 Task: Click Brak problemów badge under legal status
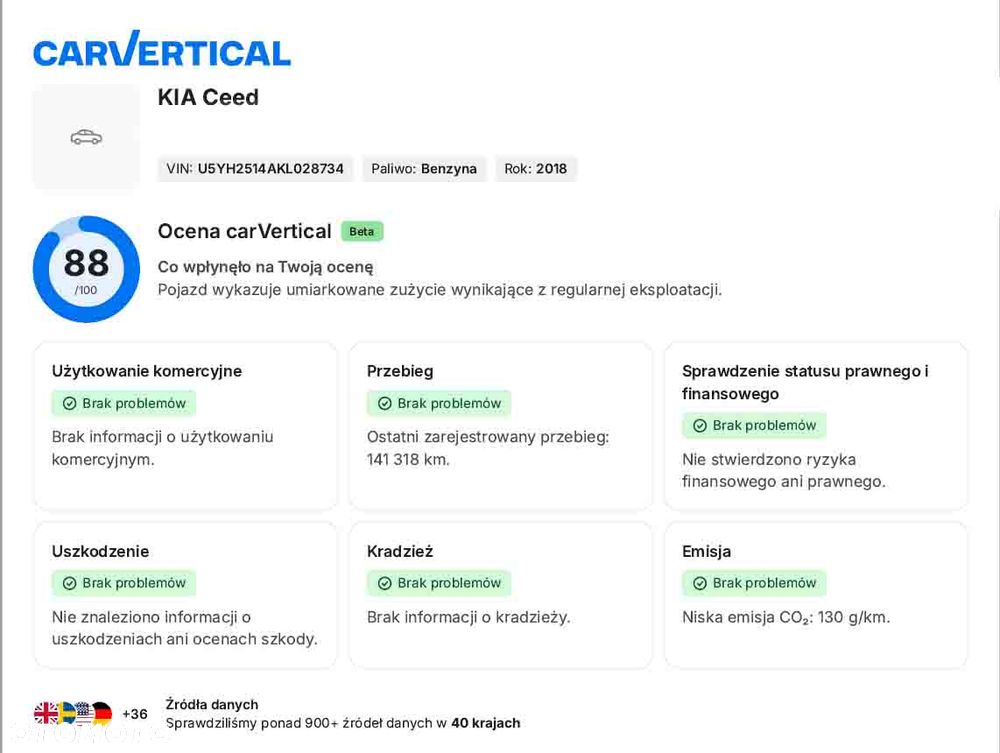(754, 426)
